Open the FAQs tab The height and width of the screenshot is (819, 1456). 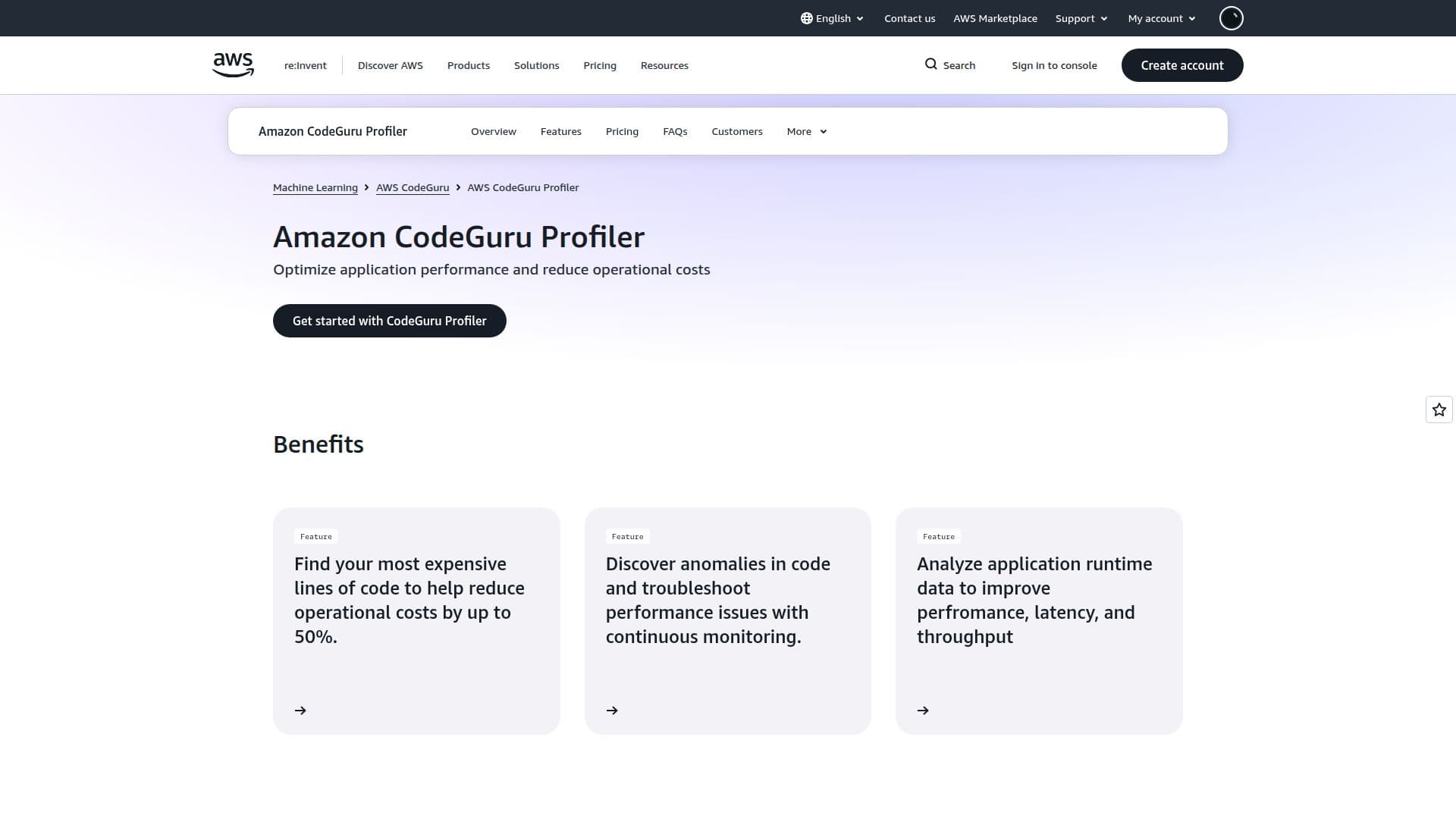pyautogui.click(x=675, y=131)
